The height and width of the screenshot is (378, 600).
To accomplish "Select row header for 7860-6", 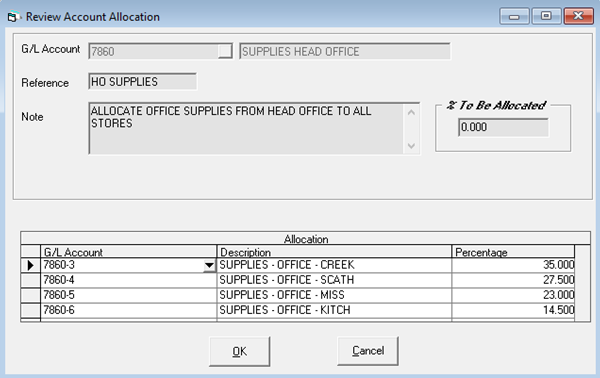I will 31,310.
